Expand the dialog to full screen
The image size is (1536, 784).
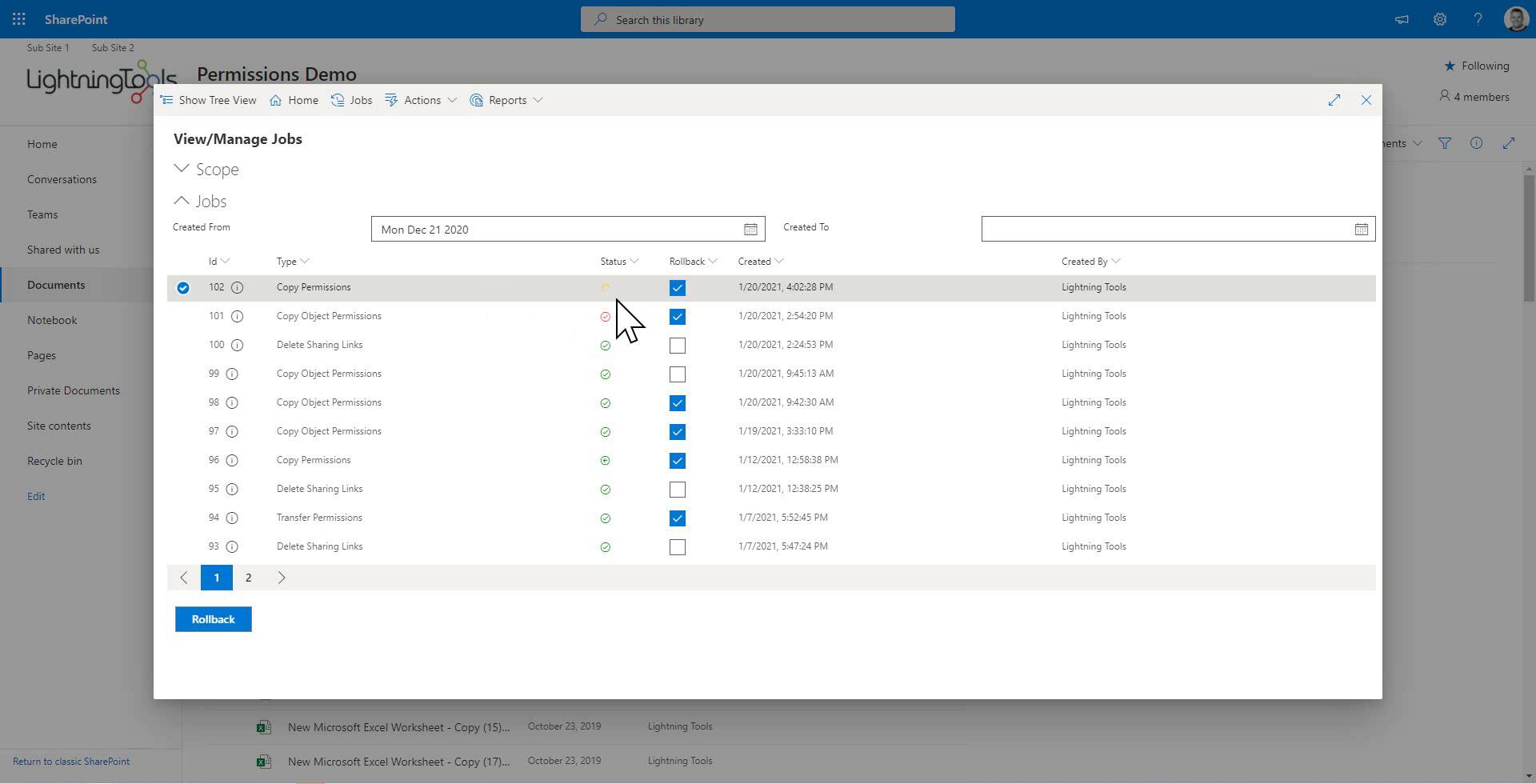1334,100
